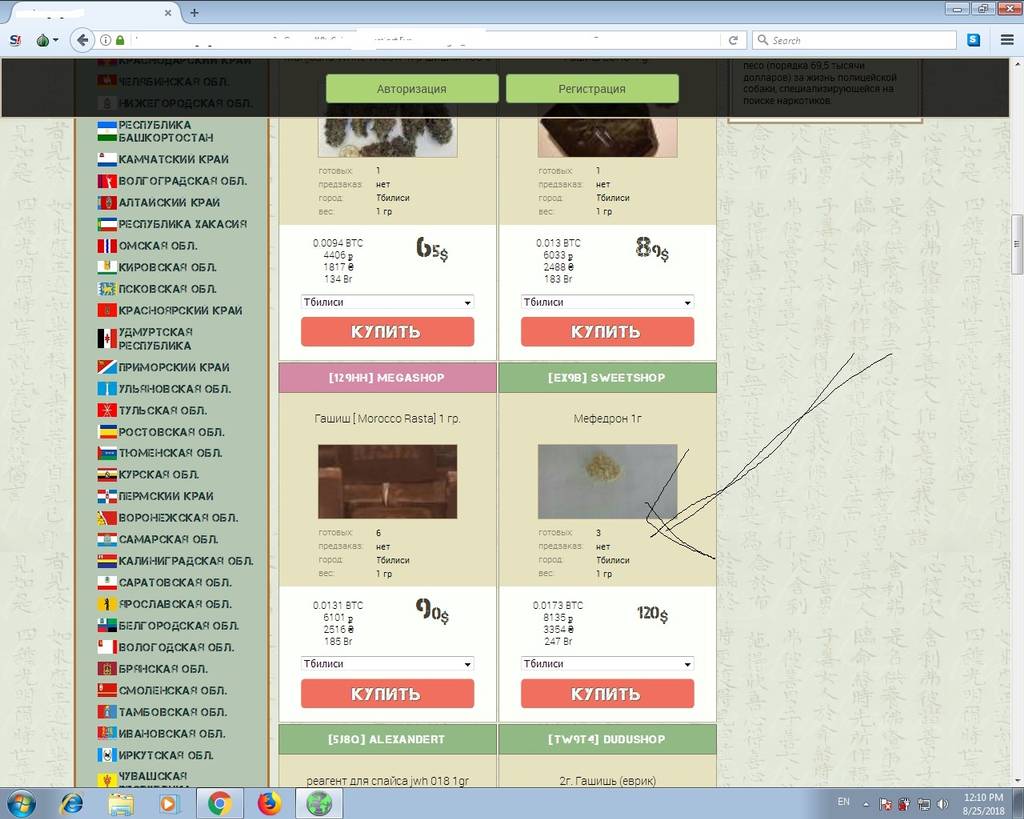Open city dropdown under the 89$ listing
The width and height of the screenshot is (1024, 819).
click(x=607, y=302)
